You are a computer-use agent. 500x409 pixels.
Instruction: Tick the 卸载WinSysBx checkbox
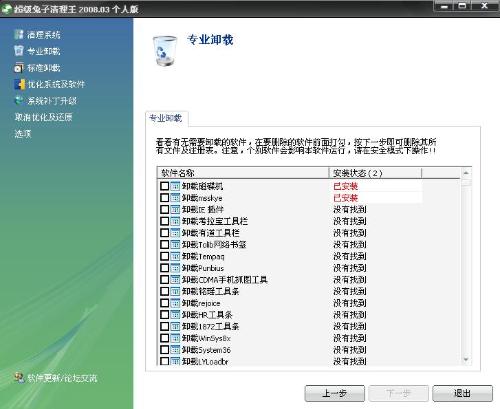164,338
